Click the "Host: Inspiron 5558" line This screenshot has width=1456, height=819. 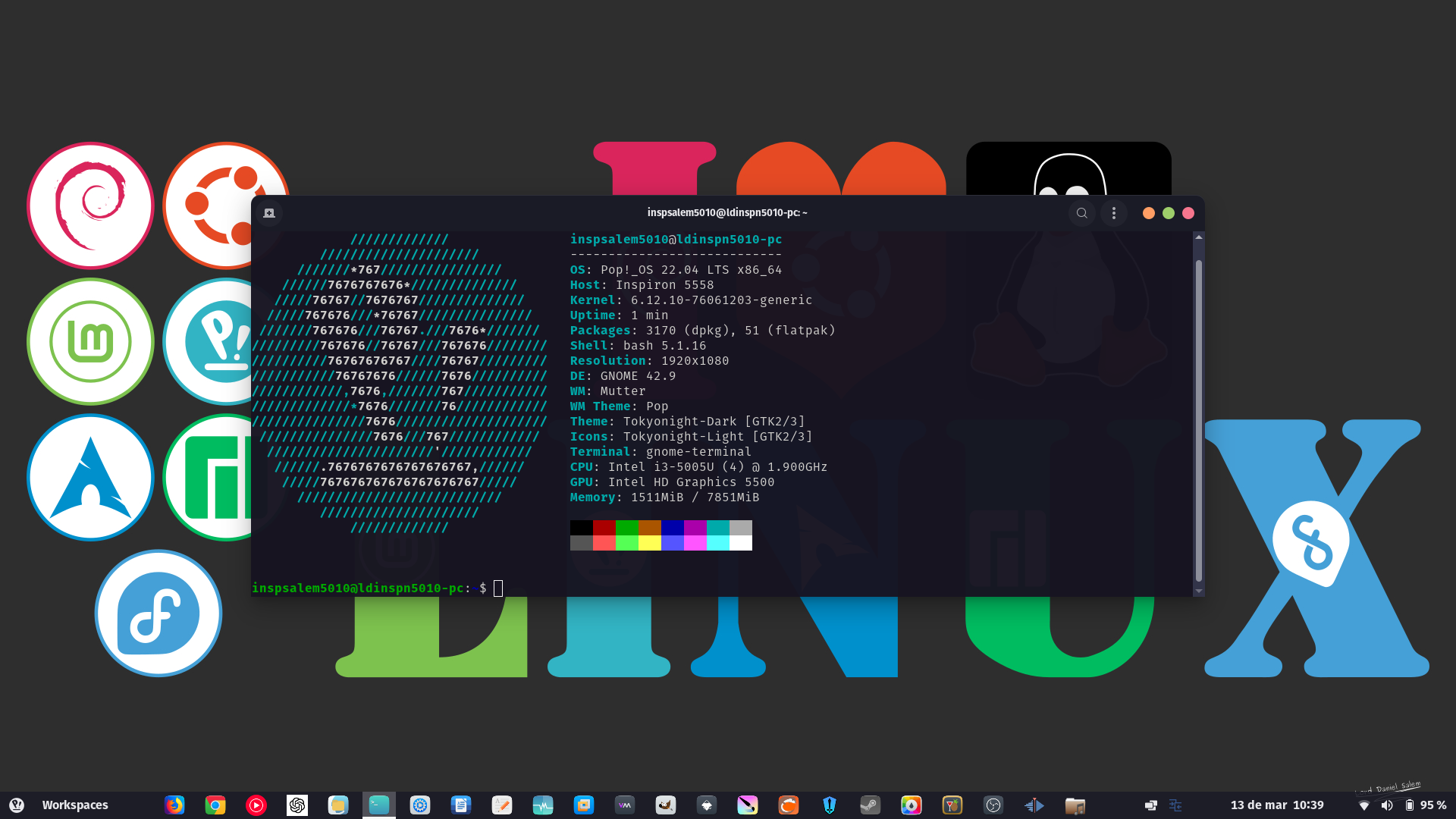pyautogui.click(x=642, y=285)
